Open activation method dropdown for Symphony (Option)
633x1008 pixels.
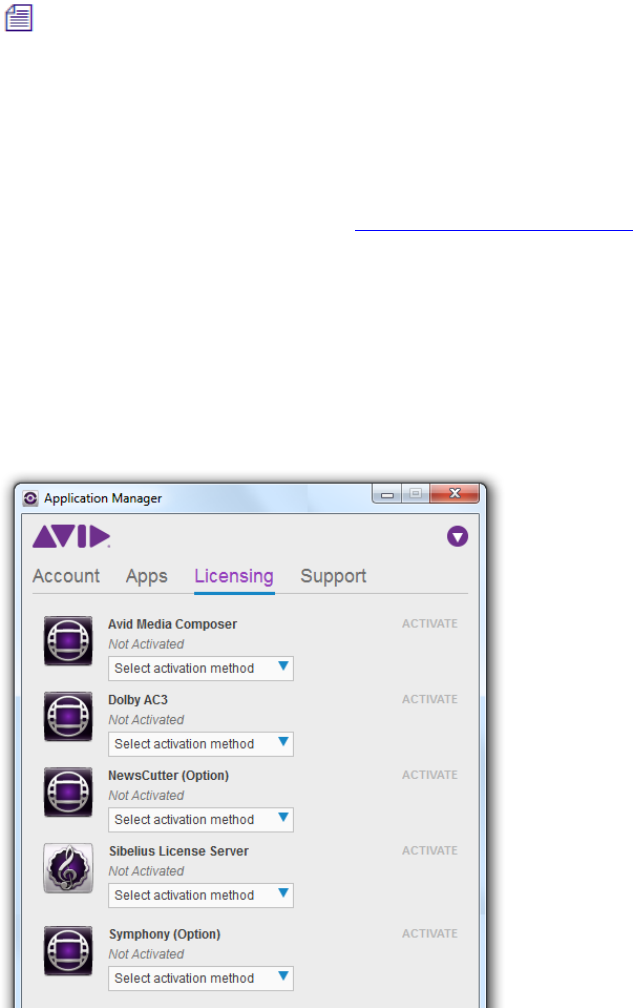pos(201,978)
